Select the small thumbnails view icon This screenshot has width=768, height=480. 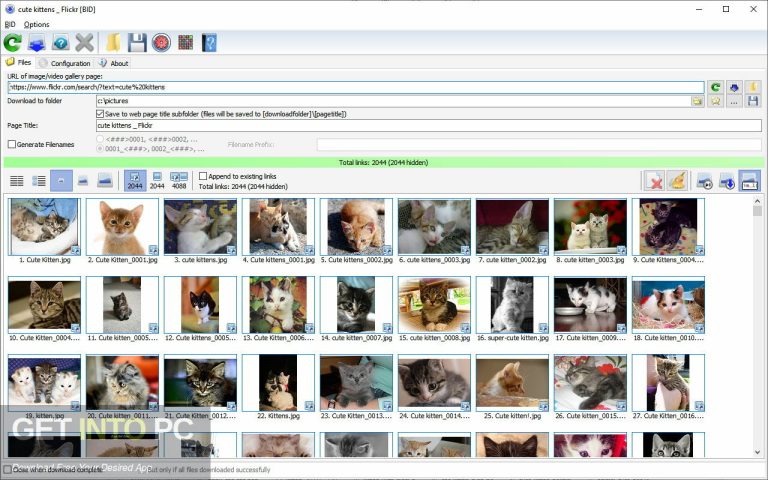[61, 181]
